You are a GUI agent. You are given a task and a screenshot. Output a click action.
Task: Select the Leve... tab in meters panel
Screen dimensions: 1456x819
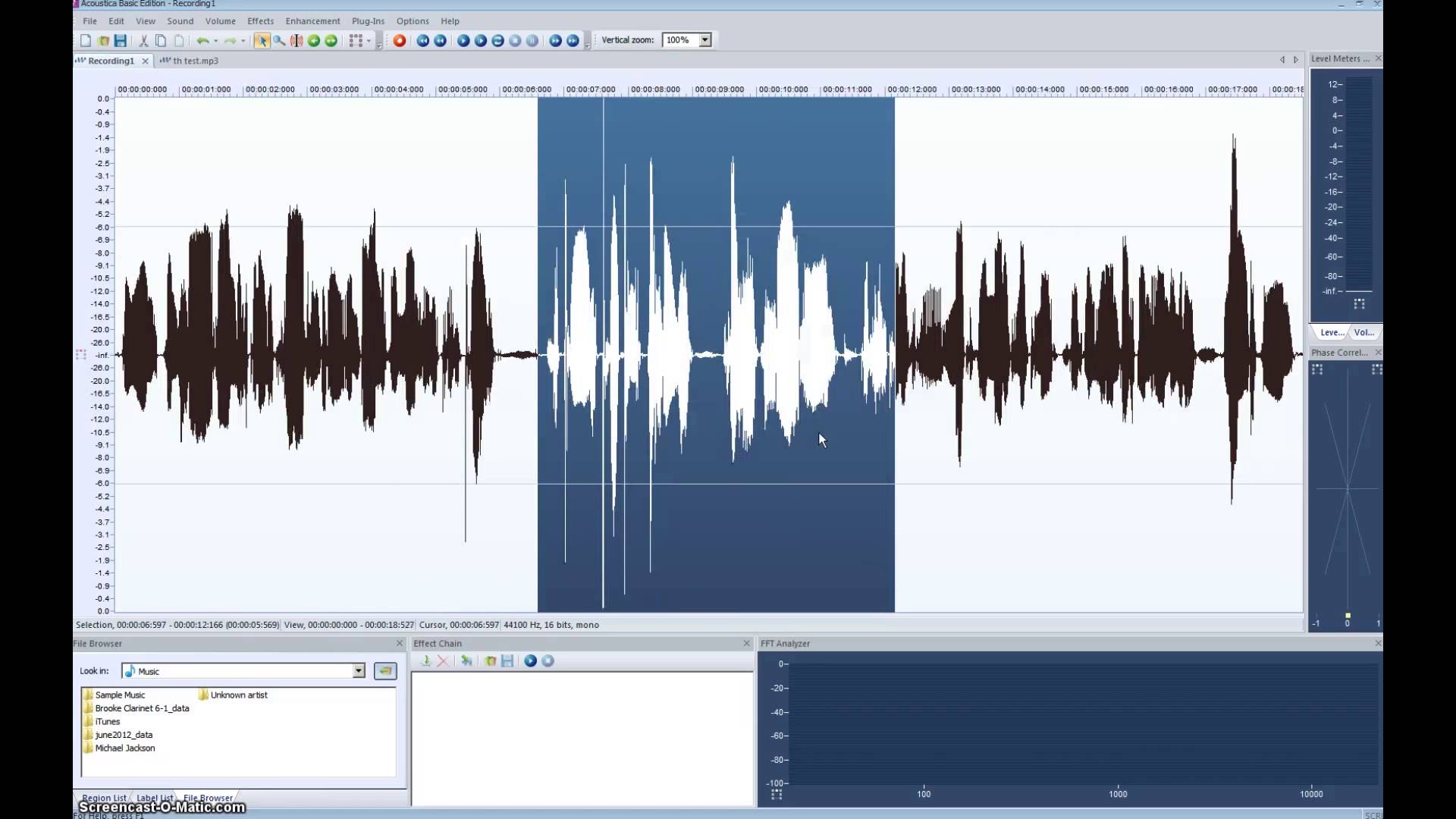[x=1332, y=332]
